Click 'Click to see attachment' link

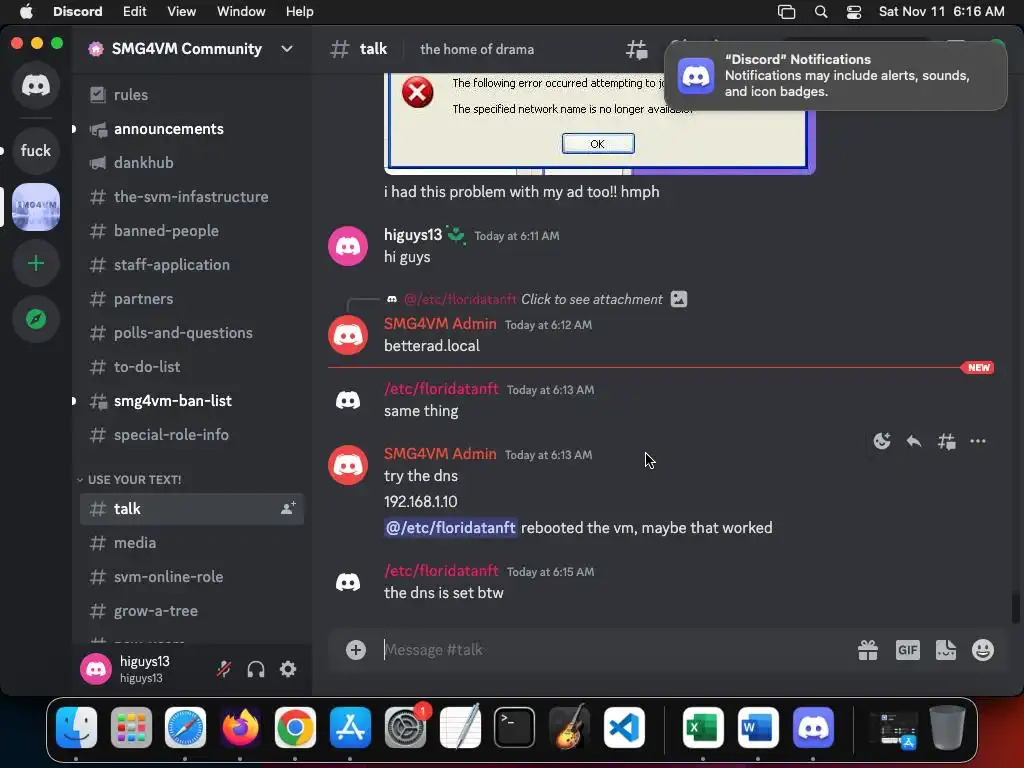(592, 299)
